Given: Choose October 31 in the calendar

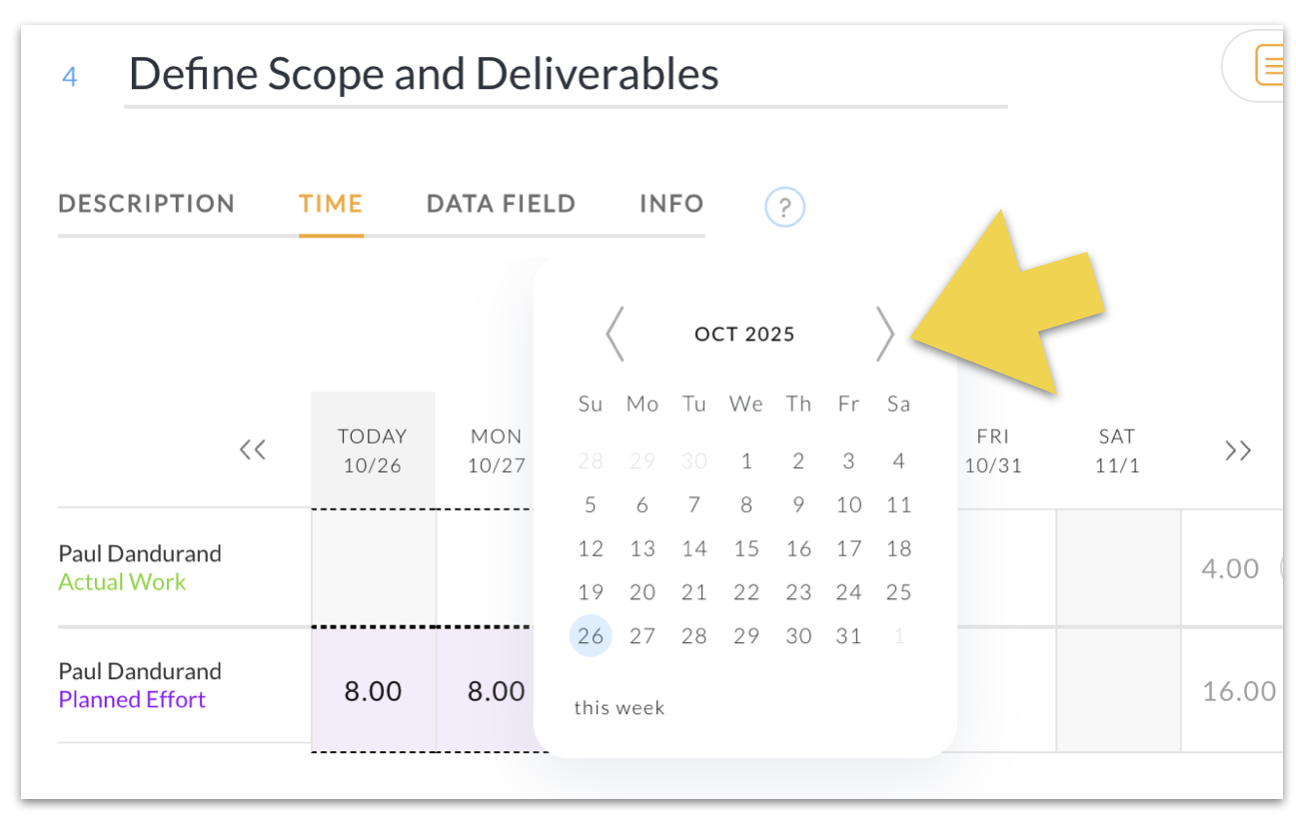Looking at the screenshot, I should click(849, 636).
